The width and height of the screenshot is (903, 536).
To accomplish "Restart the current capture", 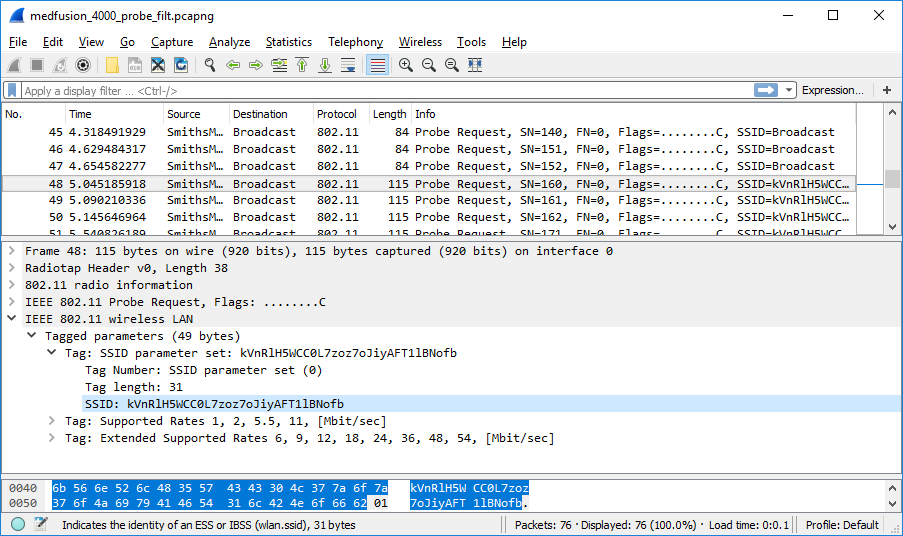I will tap(60, 65).
